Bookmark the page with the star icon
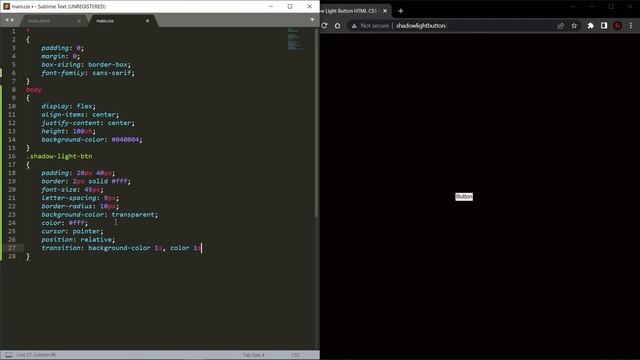Image resolution: width=640 pixels, height=360 pixels. pyautogui.click(x=574, y=26)
